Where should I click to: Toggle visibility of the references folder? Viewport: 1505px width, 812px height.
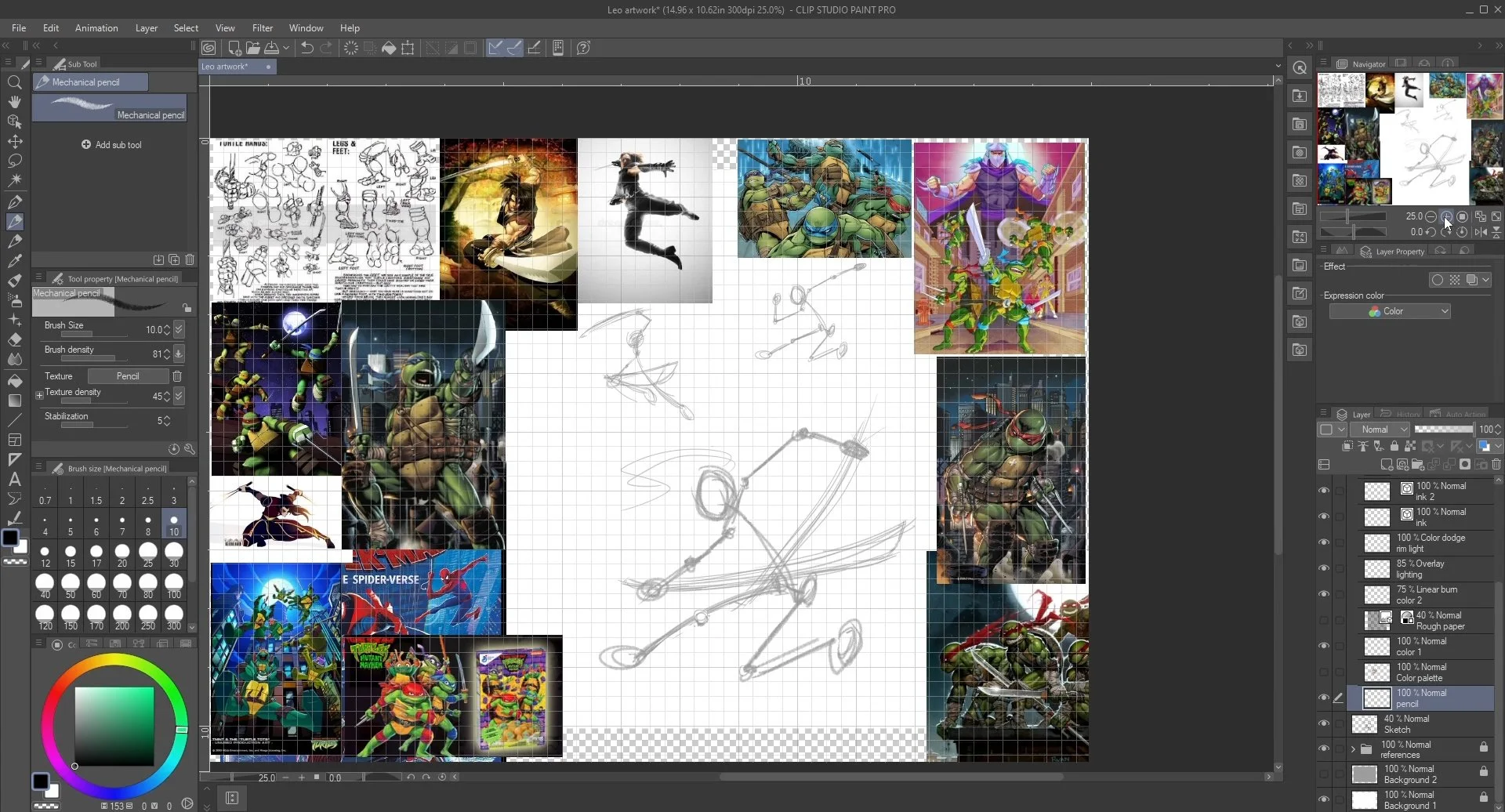pos(1324,749)
